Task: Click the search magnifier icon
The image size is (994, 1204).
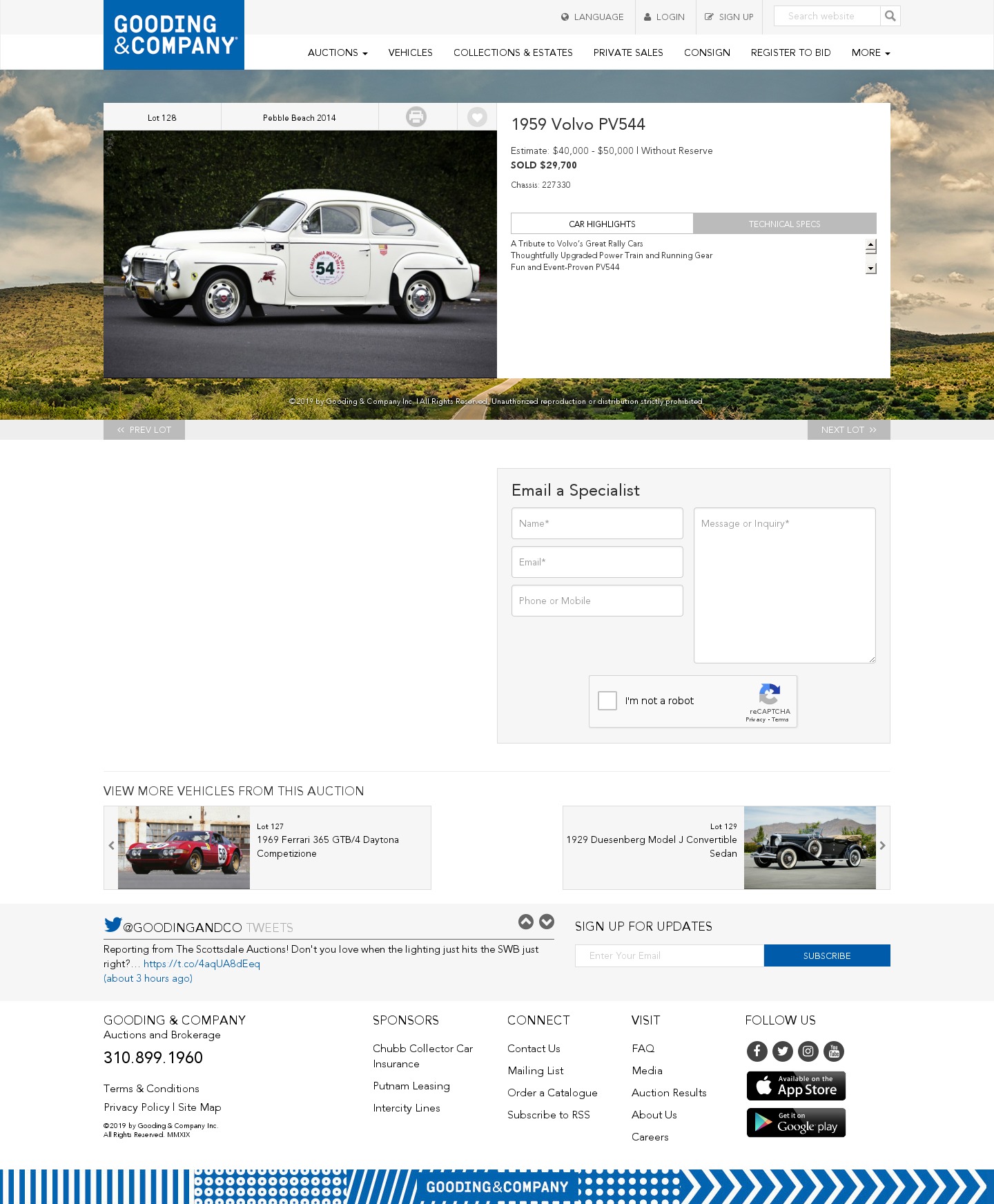Action: click(890, 16)
